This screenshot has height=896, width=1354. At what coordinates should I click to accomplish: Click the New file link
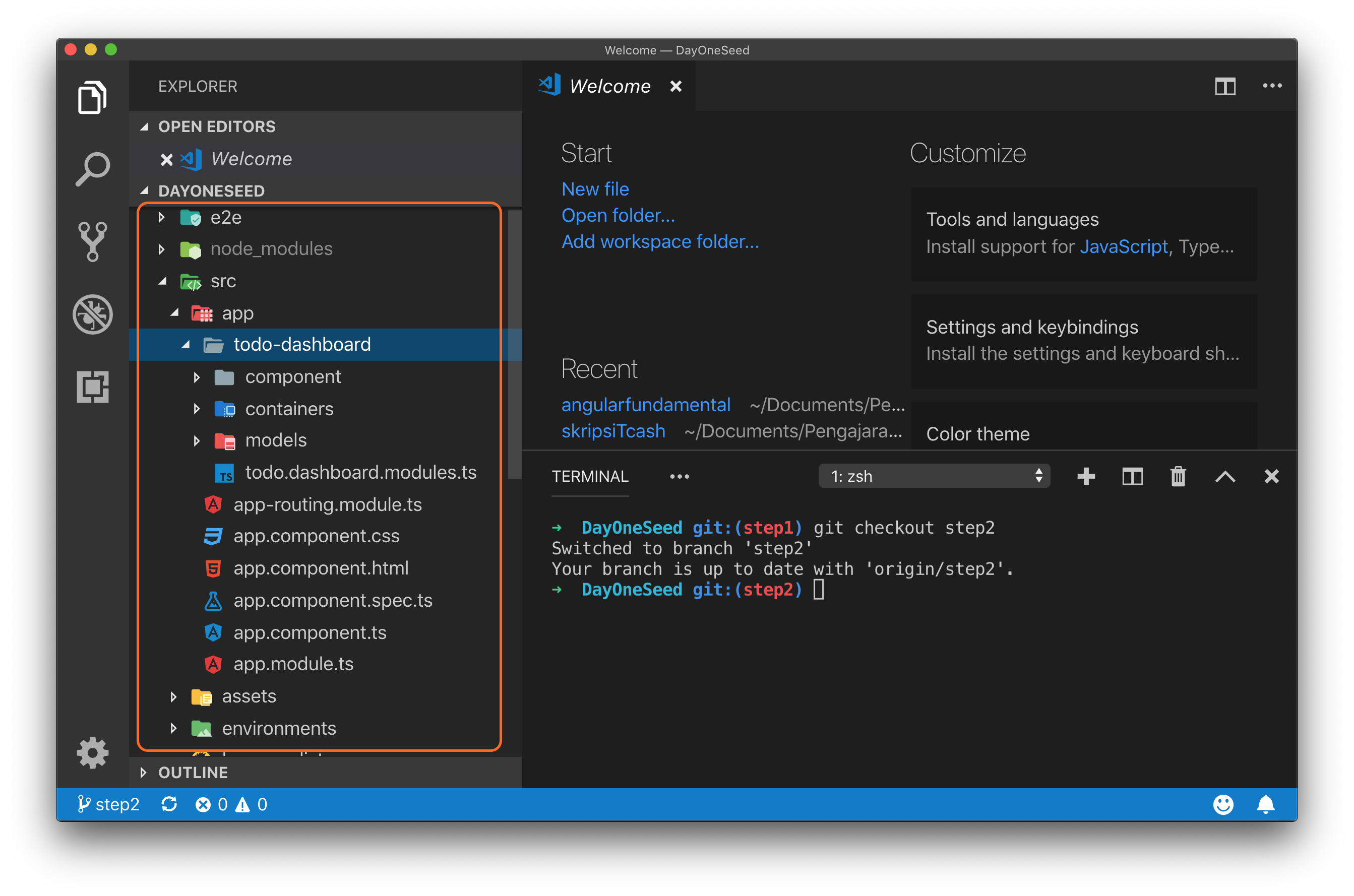click(595, 189)
